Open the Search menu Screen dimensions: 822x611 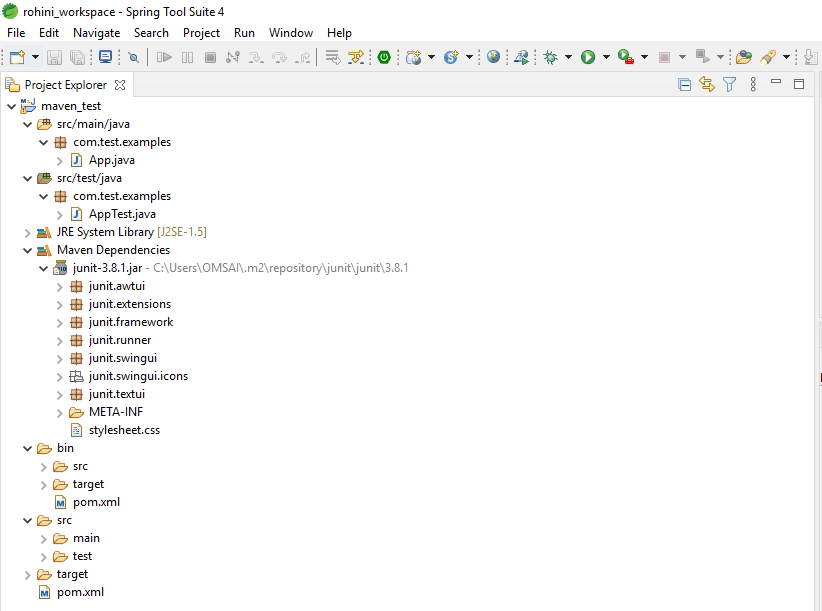[151, 32]
